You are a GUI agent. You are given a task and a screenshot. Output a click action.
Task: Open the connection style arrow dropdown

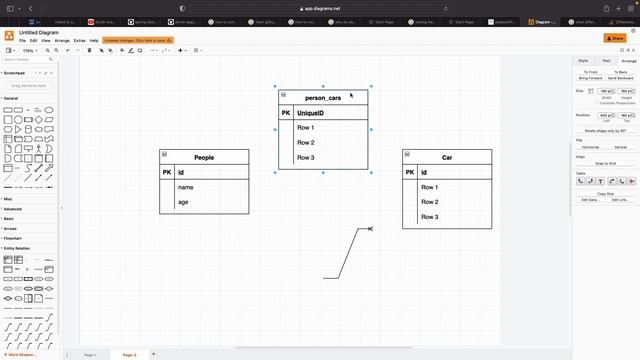[153, 51]
